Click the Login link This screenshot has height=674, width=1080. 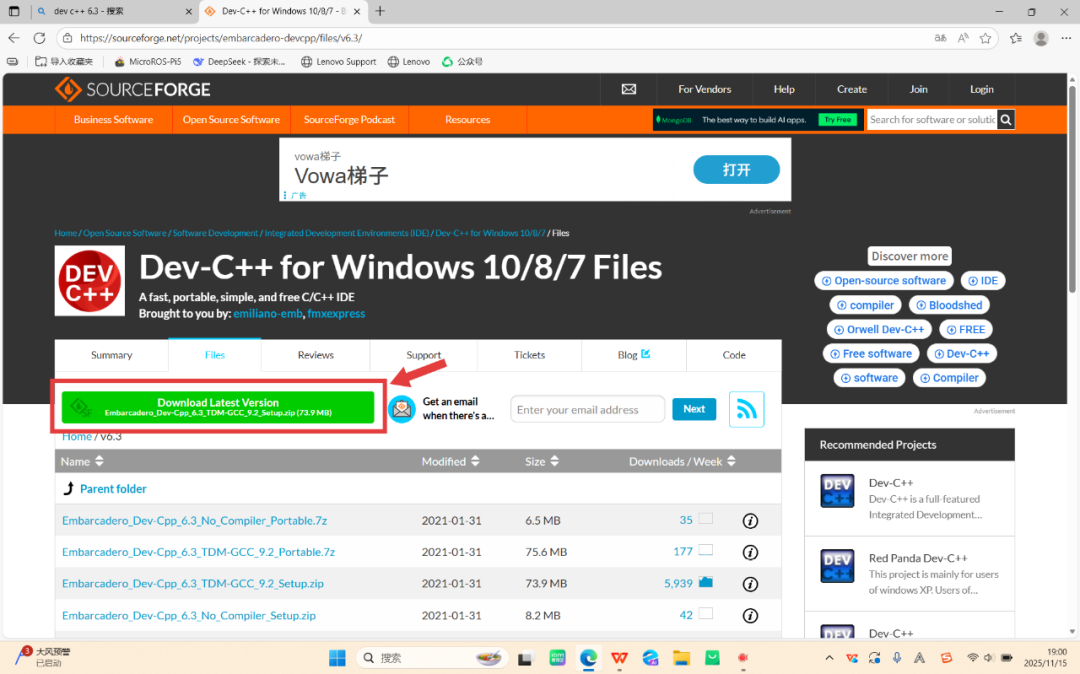pos(982,89)
